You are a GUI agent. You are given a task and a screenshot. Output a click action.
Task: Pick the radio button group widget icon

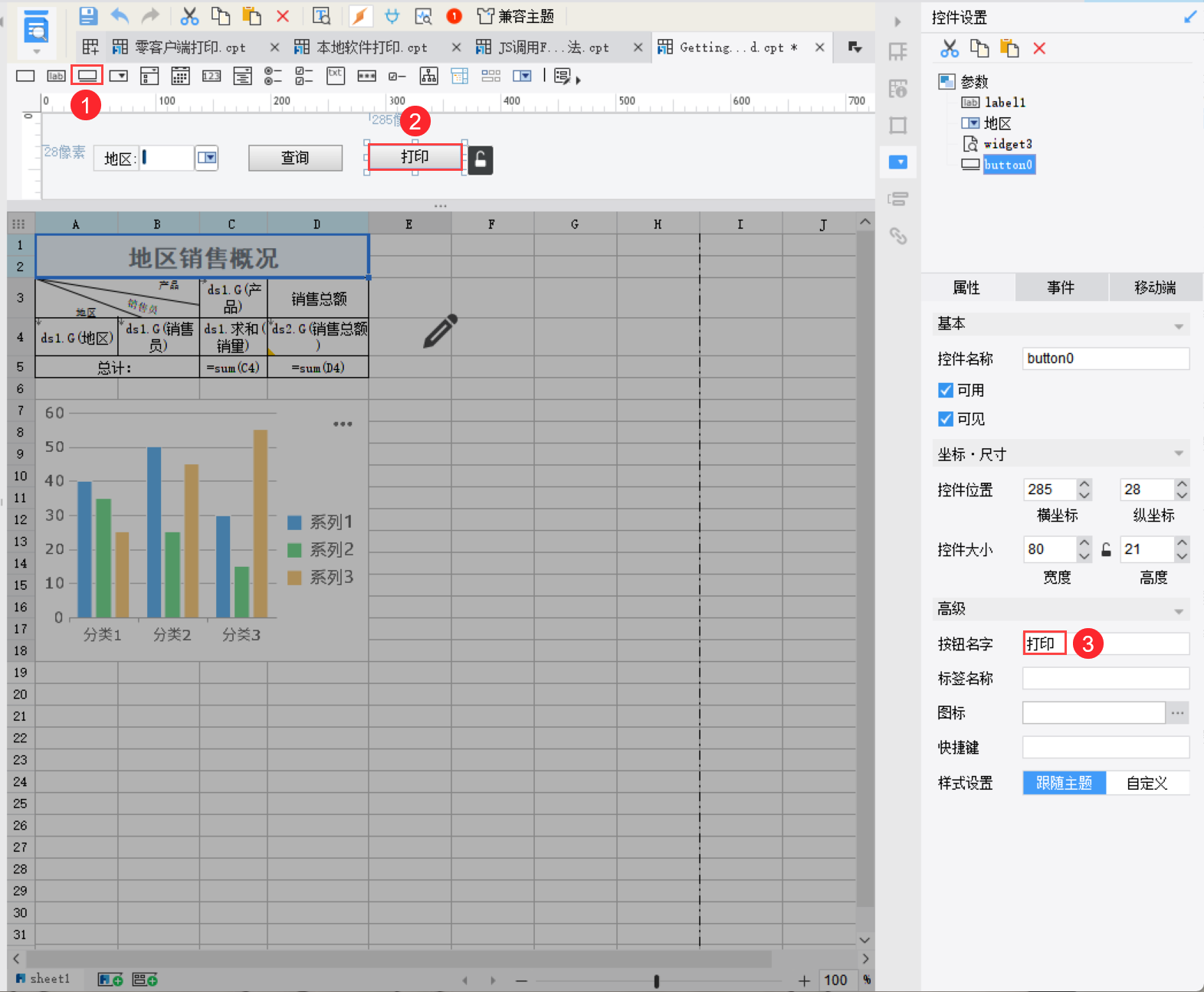[273, 76]
